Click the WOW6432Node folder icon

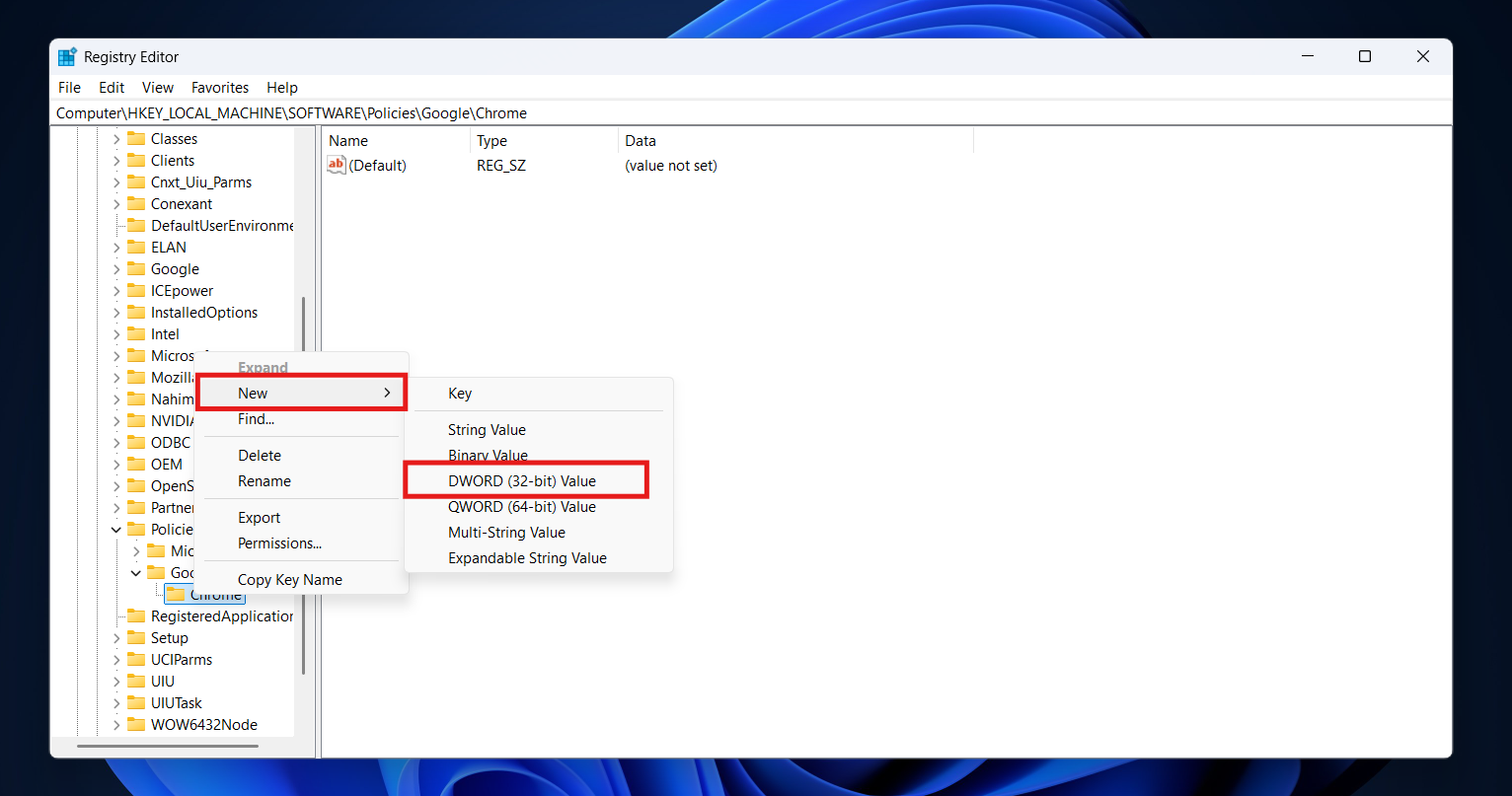(x=136, y=725)
